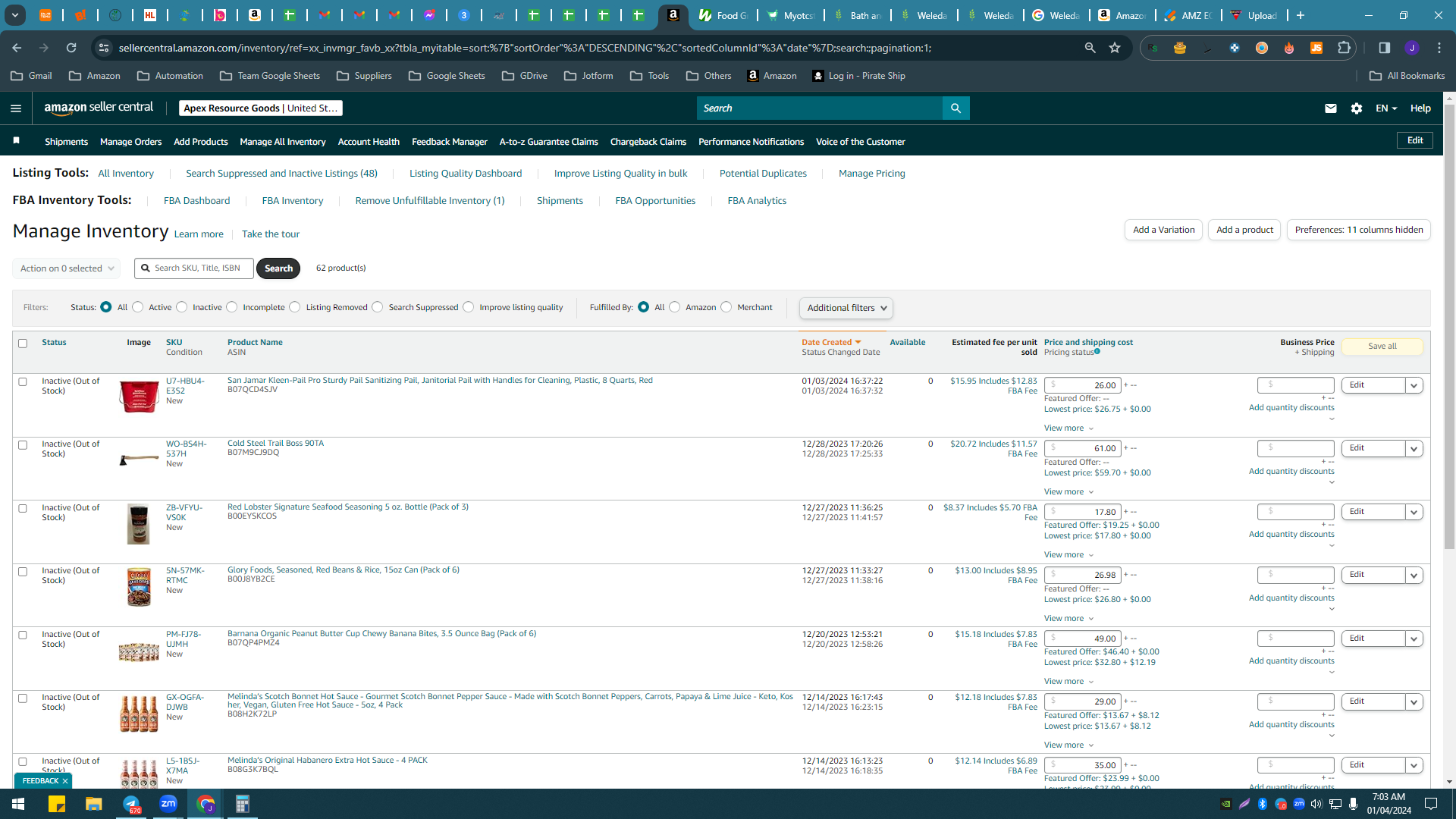Viewport: 1456px width, 819px height.
Task: Select Fulfilled By Amazon radio button
Action: pyautogui.click(x=674, y=307)
